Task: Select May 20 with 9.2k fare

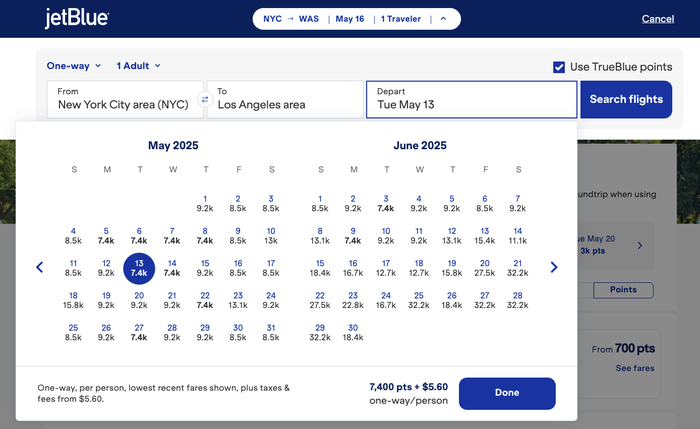Action: point(139,300)
